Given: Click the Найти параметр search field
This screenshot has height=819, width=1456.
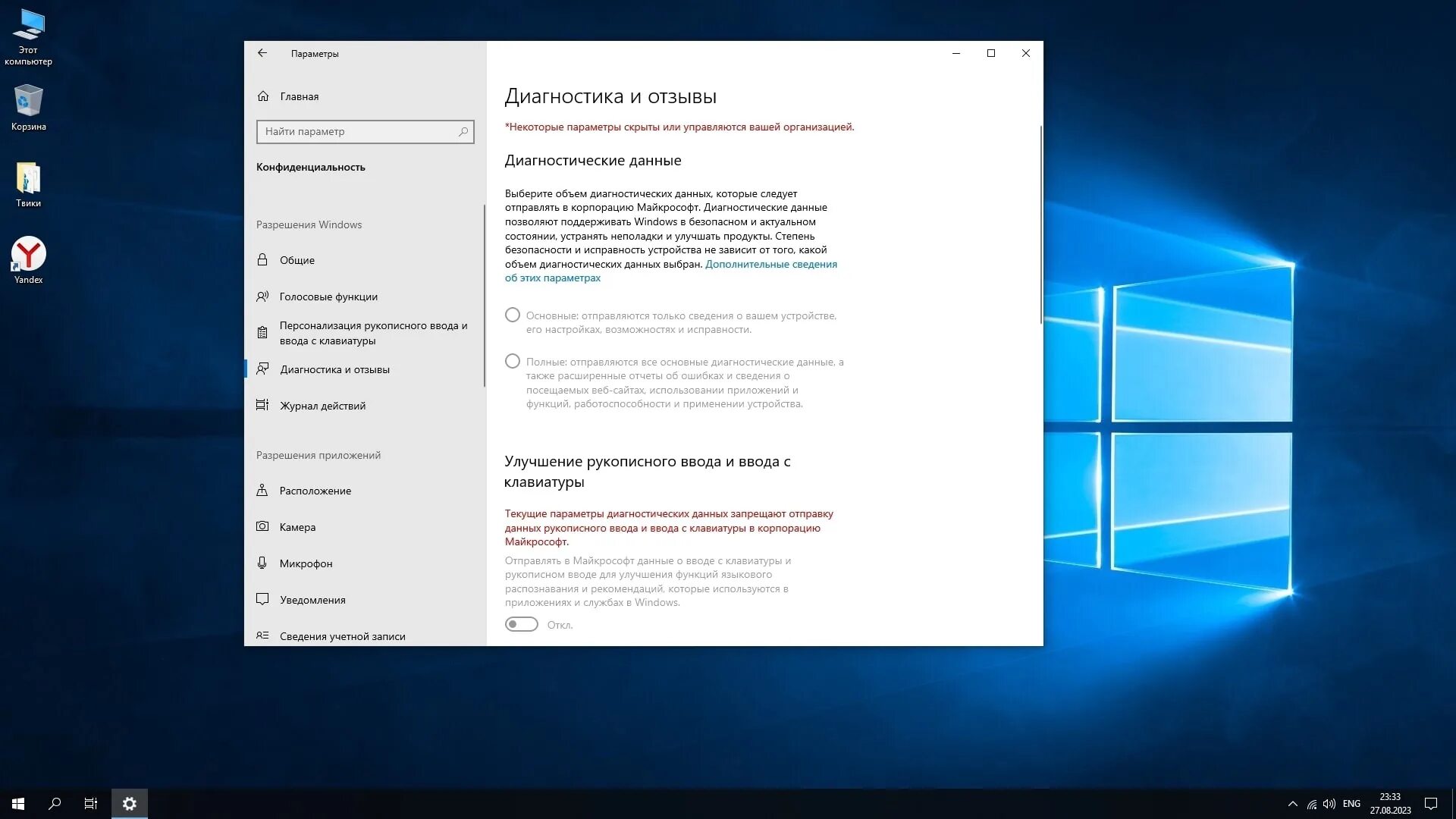Looking at the screenshot, I should [366, 131].
